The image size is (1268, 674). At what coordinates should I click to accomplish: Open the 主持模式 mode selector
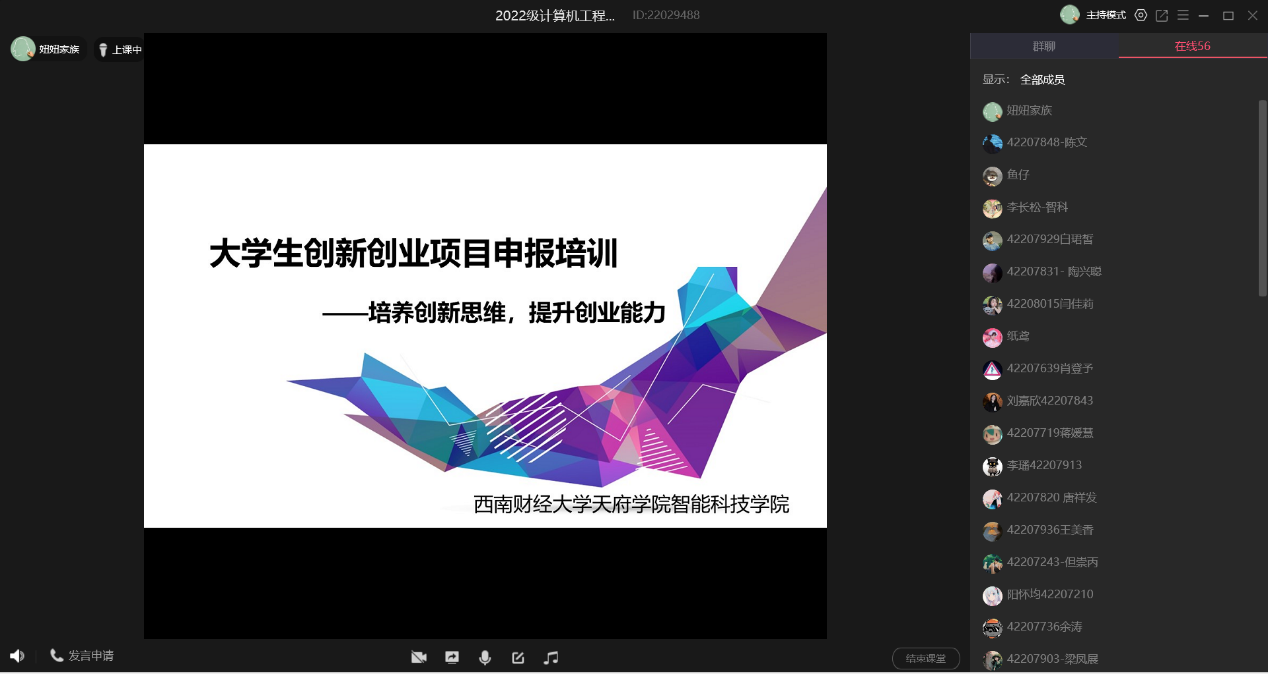point(1105,15)
